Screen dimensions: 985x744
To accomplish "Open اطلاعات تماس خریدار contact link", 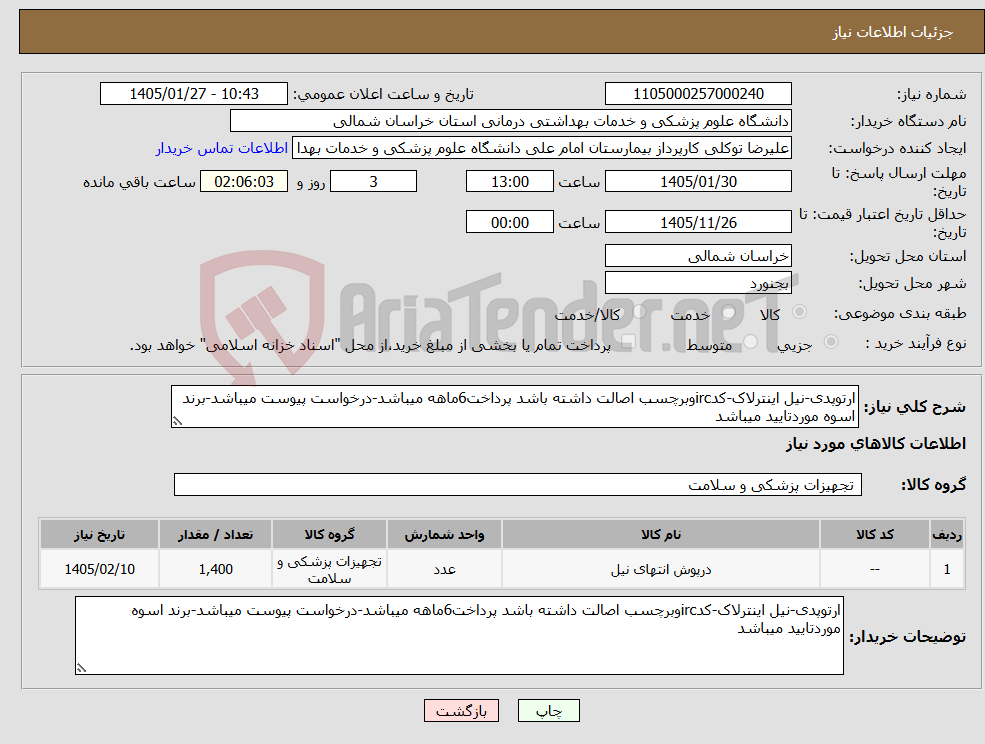I will click(x=222, y=148).
